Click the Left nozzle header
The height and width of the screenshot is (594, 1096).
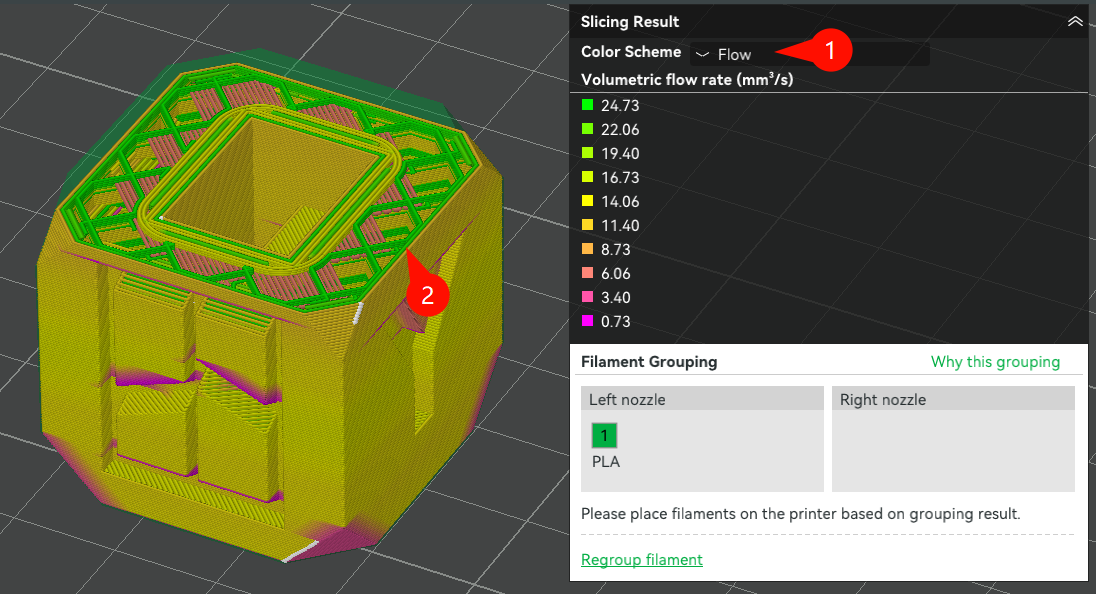(702, 399)
